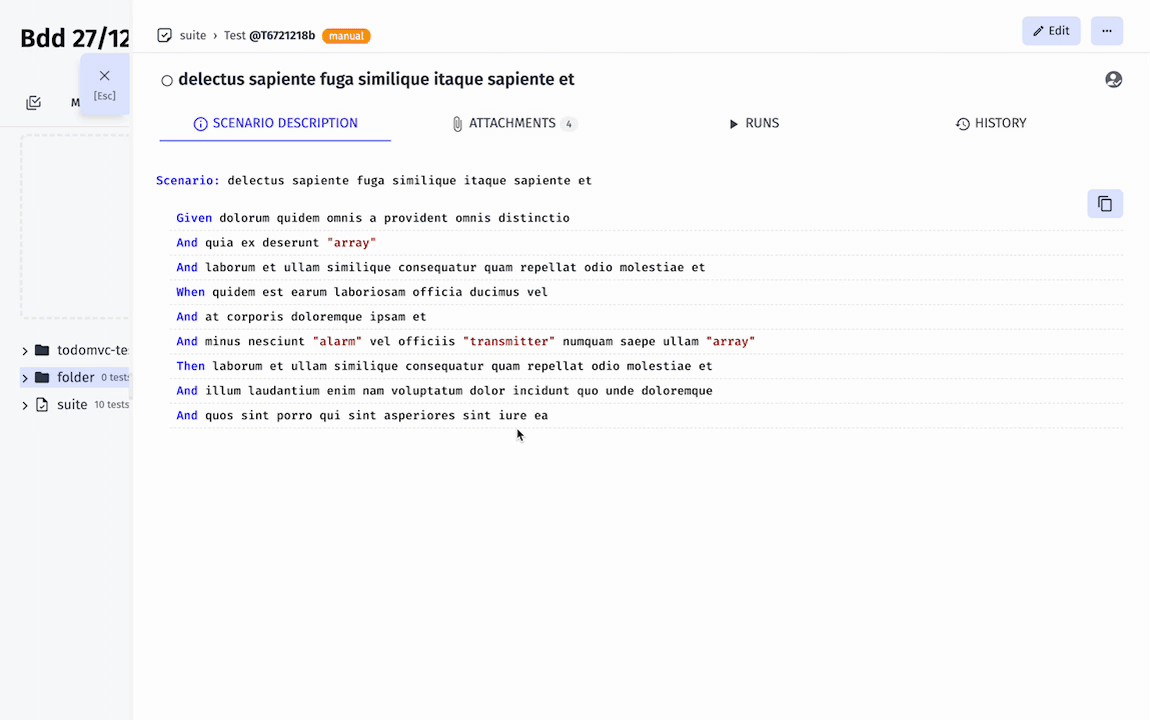Screen dimensions: 1150x720
Task: Expand the 'folder' tree chevron
Action: [x=25, y=378]
